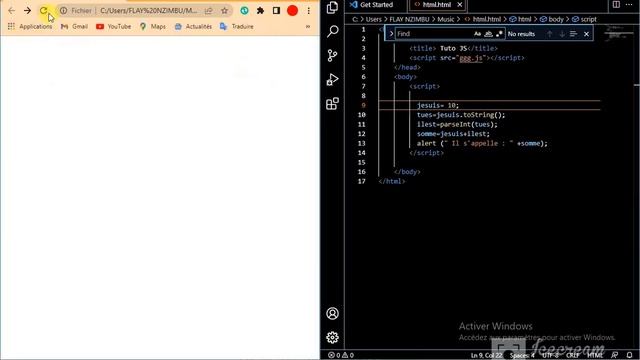
Task: Open editor More Actions ellipsis
Action: tap(629, 4)
